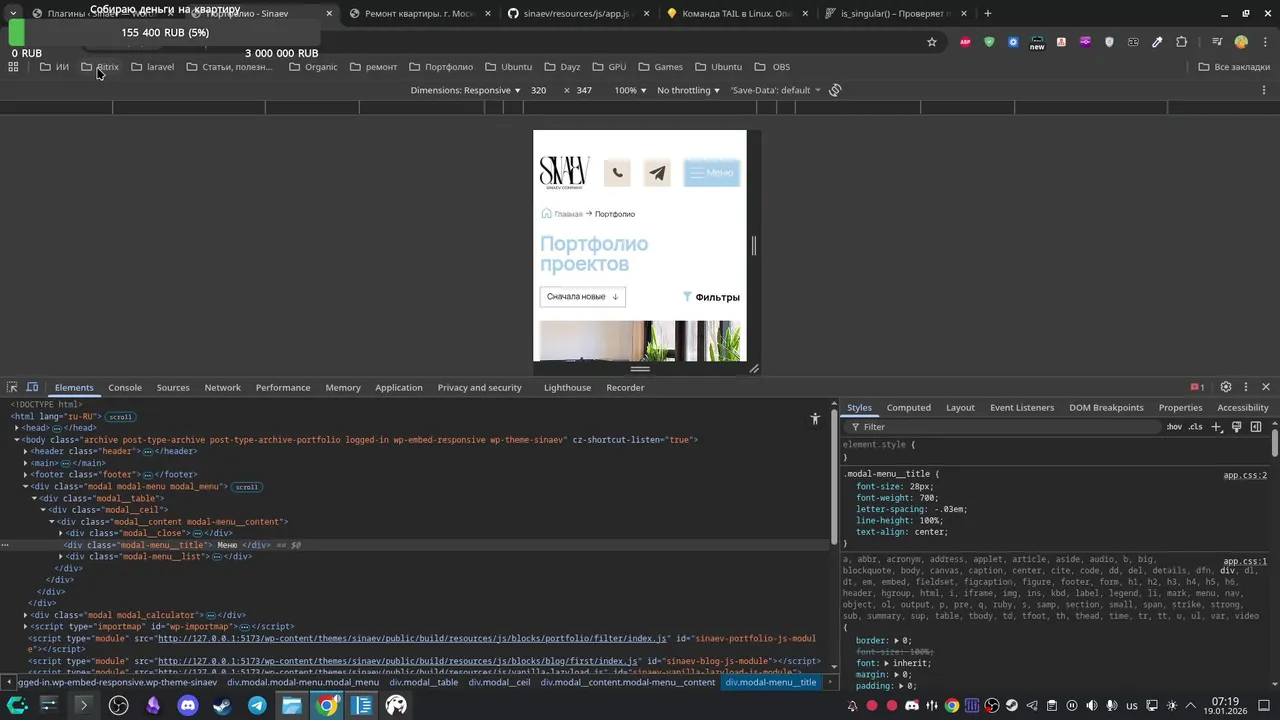
Task: Expand the modal modal_calculator div node
Action: [26, 615]
